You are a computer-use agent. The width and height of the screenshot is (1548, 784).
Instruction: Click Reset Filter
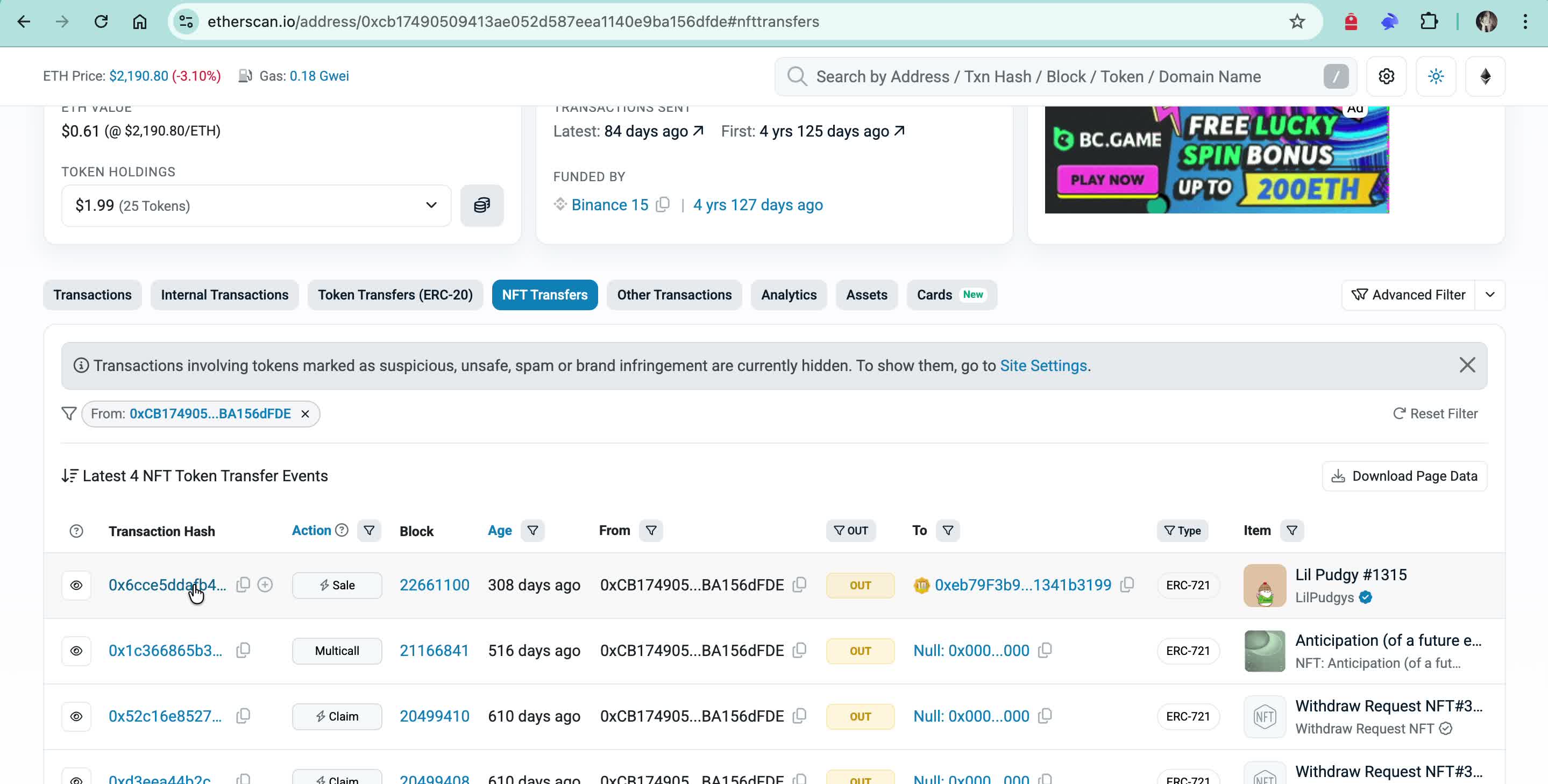coord(1435,414)
